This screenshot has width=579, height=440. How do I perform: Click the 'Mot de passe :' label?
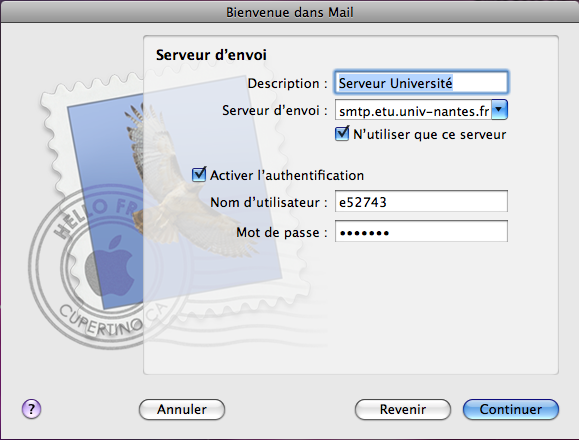pyautogui.click(x=282, y=233)
